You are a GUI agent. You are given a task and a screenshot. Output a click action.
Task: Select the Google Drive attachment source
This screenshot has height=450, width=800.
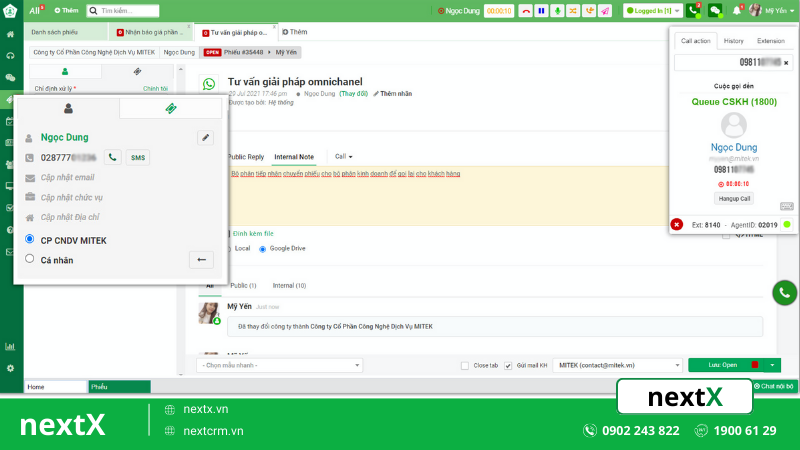[262, 249]
